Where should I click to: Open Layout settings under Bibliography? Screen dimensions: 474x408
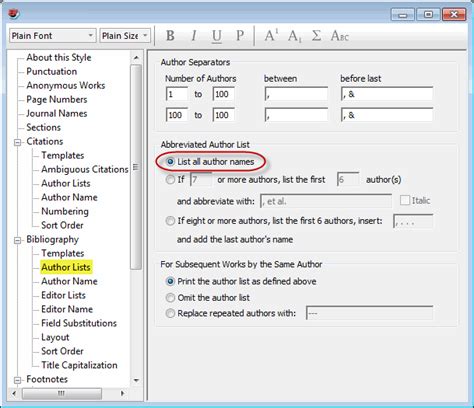pyautogui.click(x=55, y=337)
